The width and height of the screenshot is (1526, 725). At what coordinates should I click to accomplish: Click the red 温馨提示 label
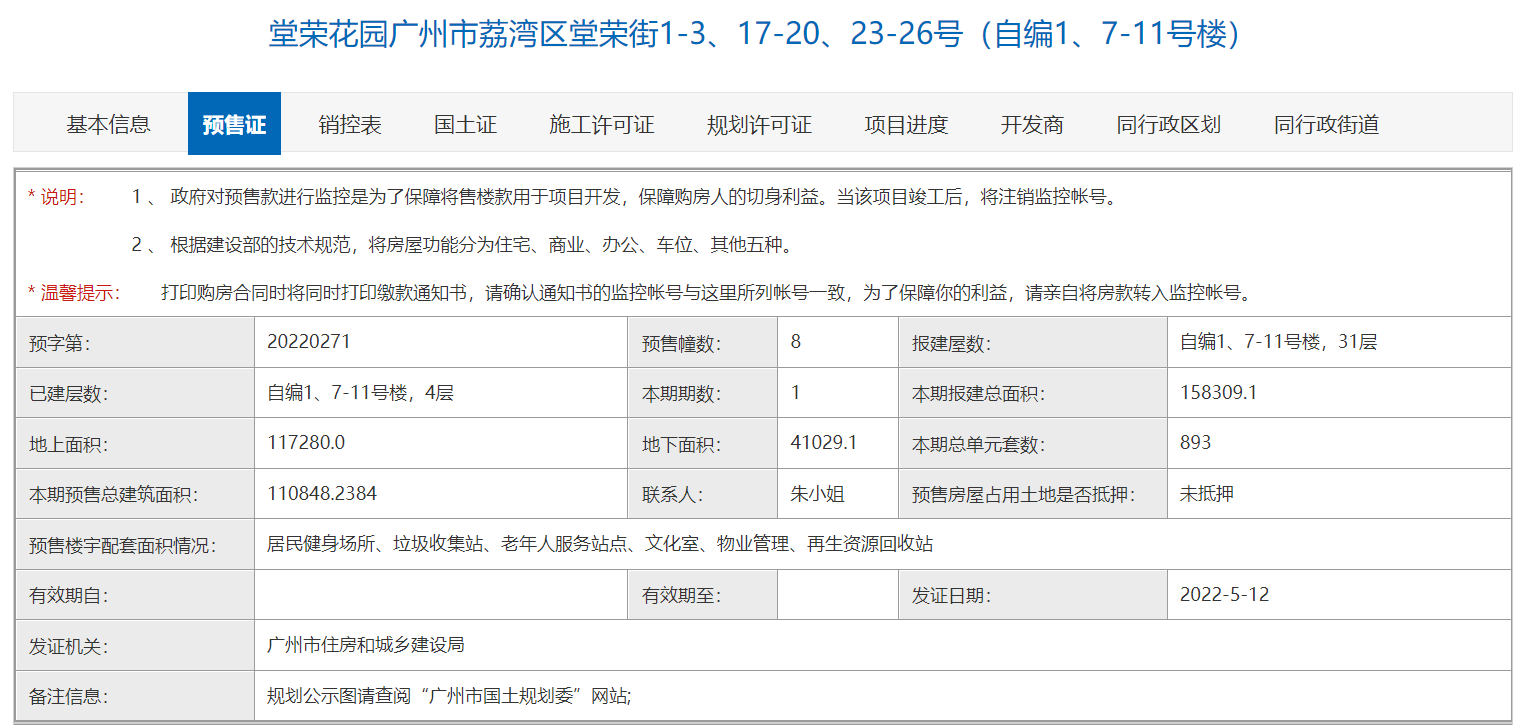click(74, 293)
